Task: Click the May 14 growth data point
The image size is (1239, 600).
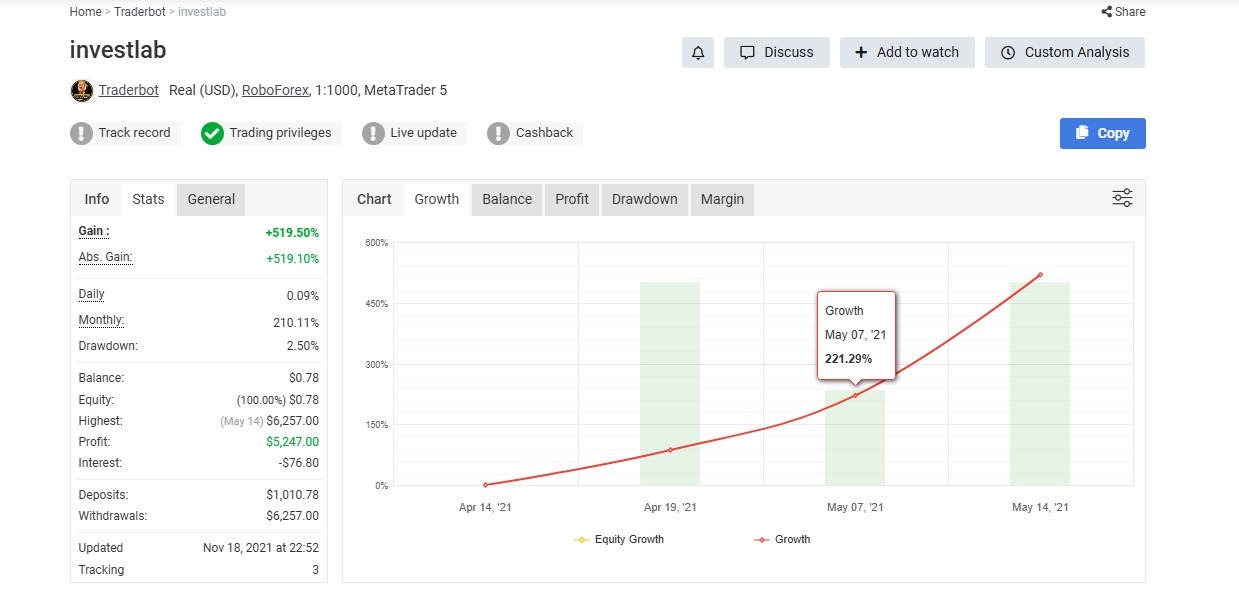Action: coord(1040,275)
